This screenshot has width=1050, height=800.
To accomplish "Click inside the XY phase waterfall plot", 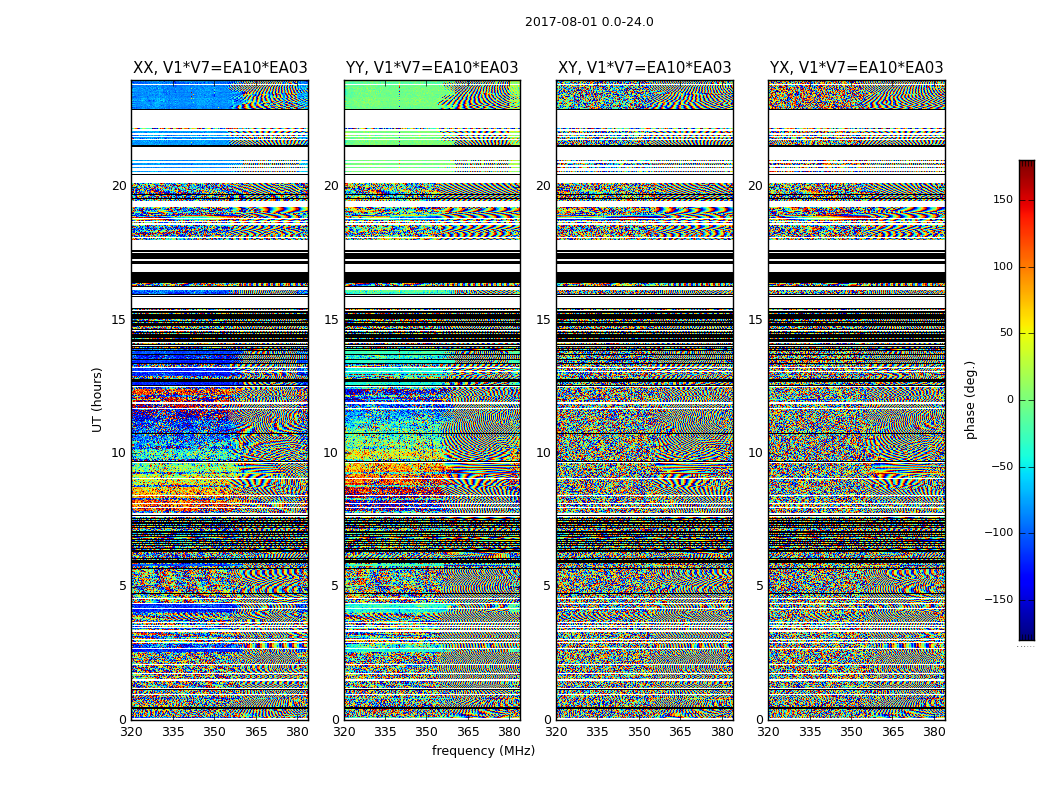I will tap(645, 400).
